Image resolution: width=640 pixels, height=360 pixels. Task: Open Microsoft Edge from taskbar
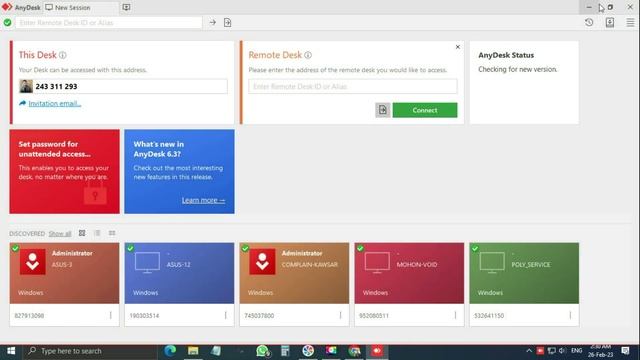pyautogui.click(x=170, y=351)
